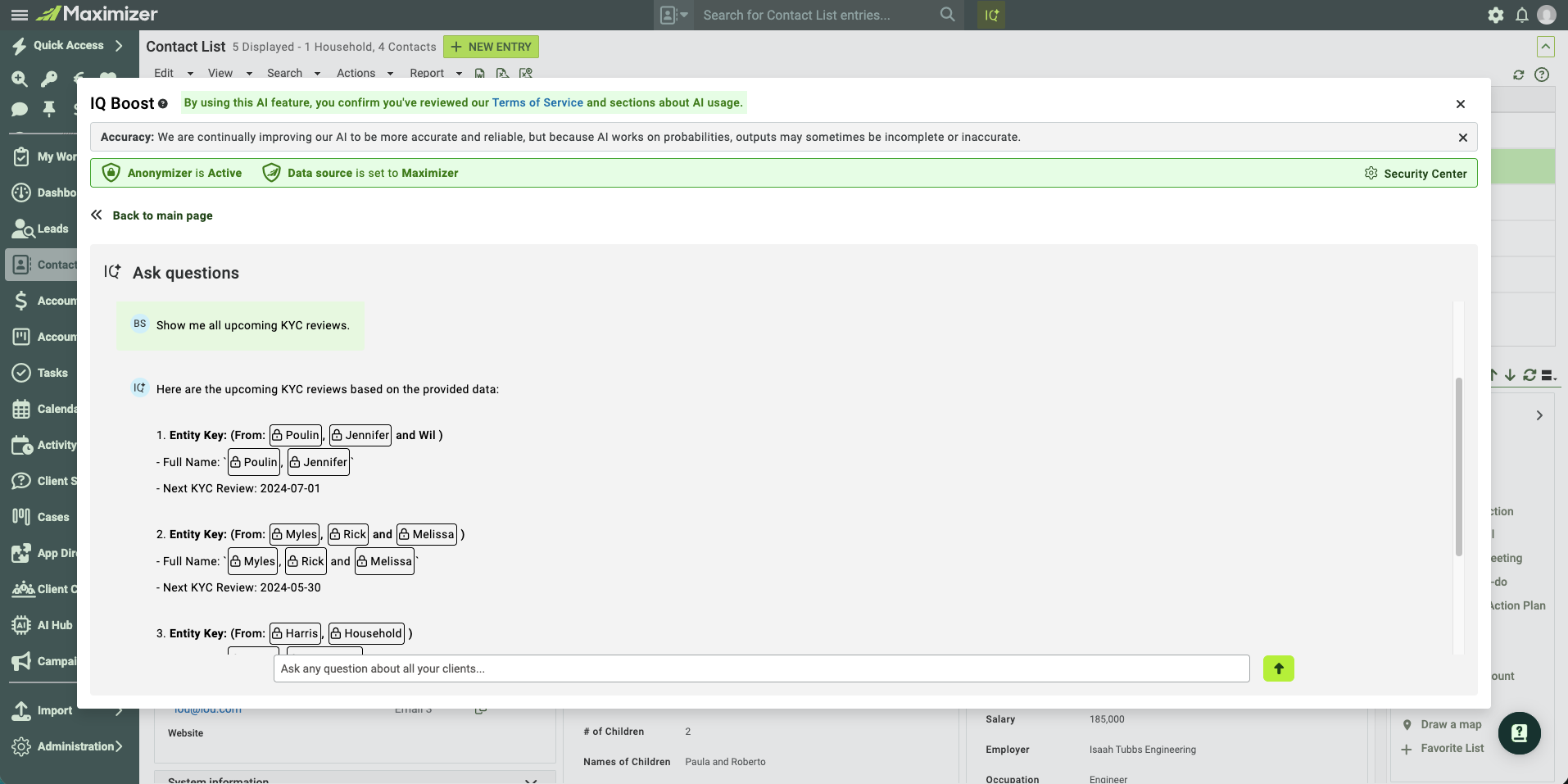Toggle the hamburger navigation menu
Image resolution: width=1568 pixels, height=784 pixels.
pos(20,15)
